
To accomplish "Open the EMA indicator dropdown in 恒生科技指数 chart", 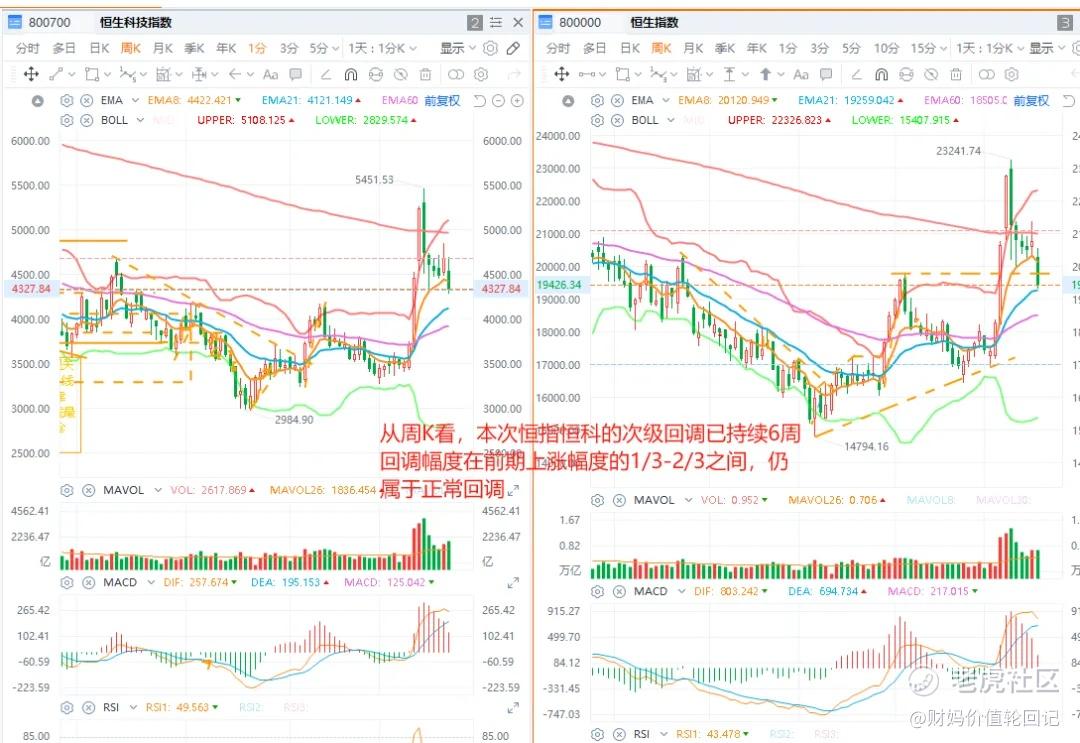I will [x=135, y=101].
